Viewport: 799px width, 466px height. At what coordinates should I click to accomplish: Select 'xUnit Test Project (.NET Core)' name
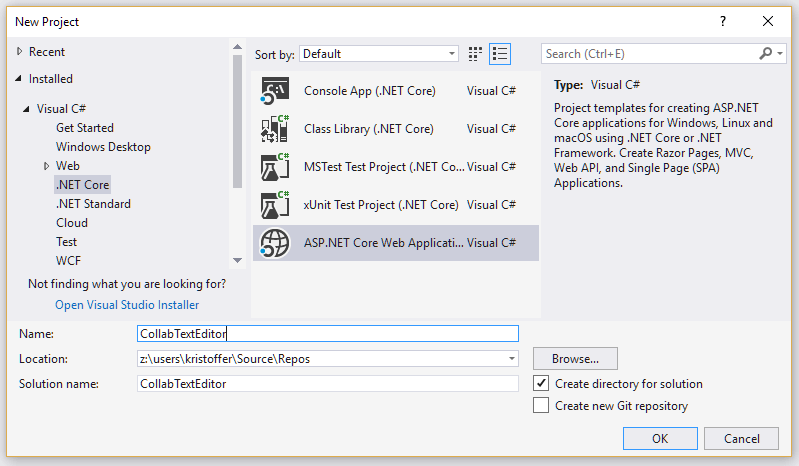(x=381, y=205)
